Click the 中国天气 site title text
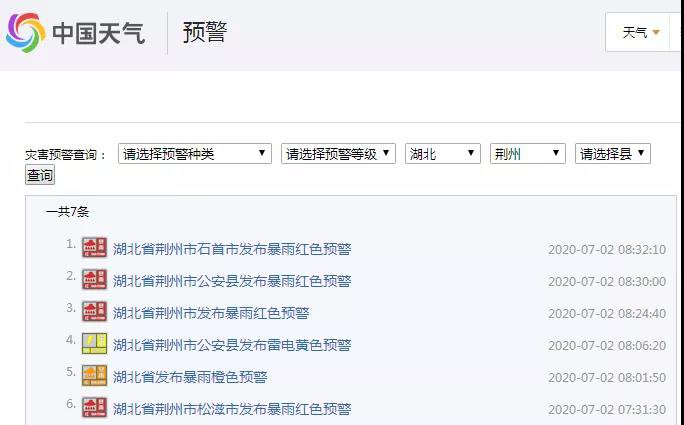Viewport: 684px width, 425px height. (x=99, y=34)
